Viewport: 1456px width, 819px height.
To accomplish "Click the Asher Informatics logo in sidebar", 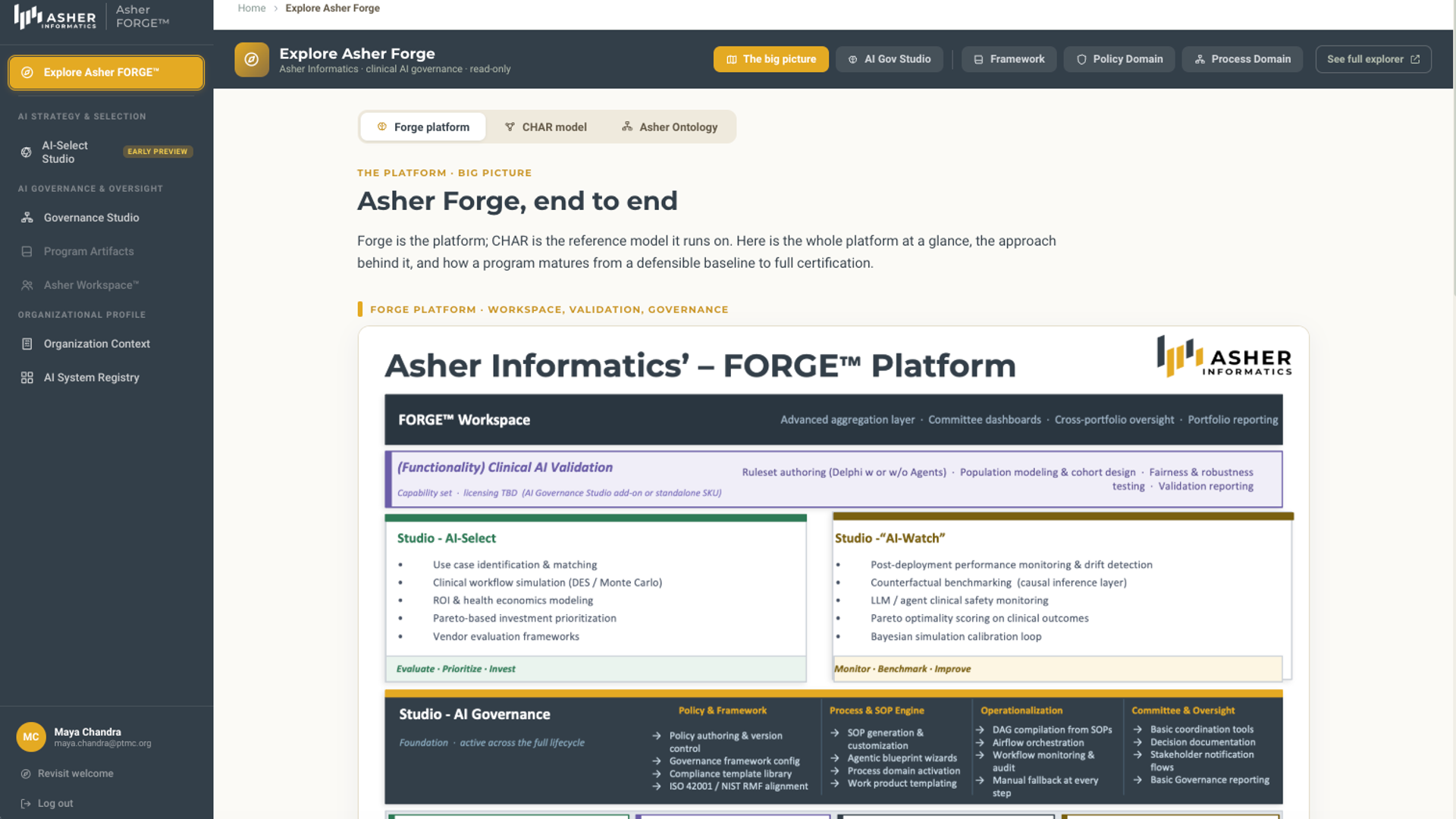I will click(x=55, y=17).
